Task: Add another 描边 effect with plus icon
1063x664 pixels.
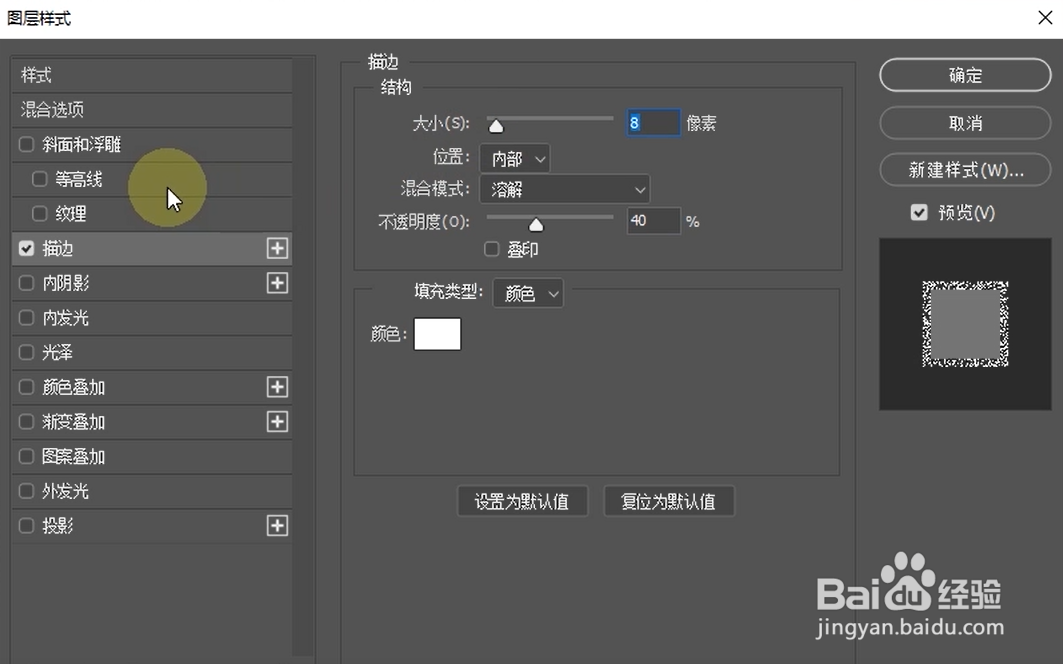Action: 277,248
